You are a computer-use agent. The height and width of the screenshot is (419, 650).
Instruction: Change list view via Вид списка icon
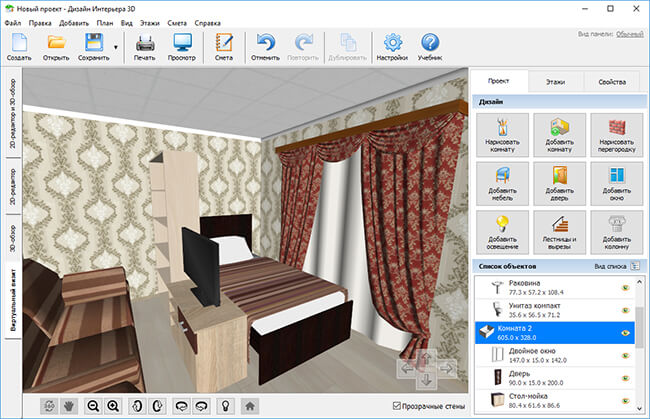[635, 266]
